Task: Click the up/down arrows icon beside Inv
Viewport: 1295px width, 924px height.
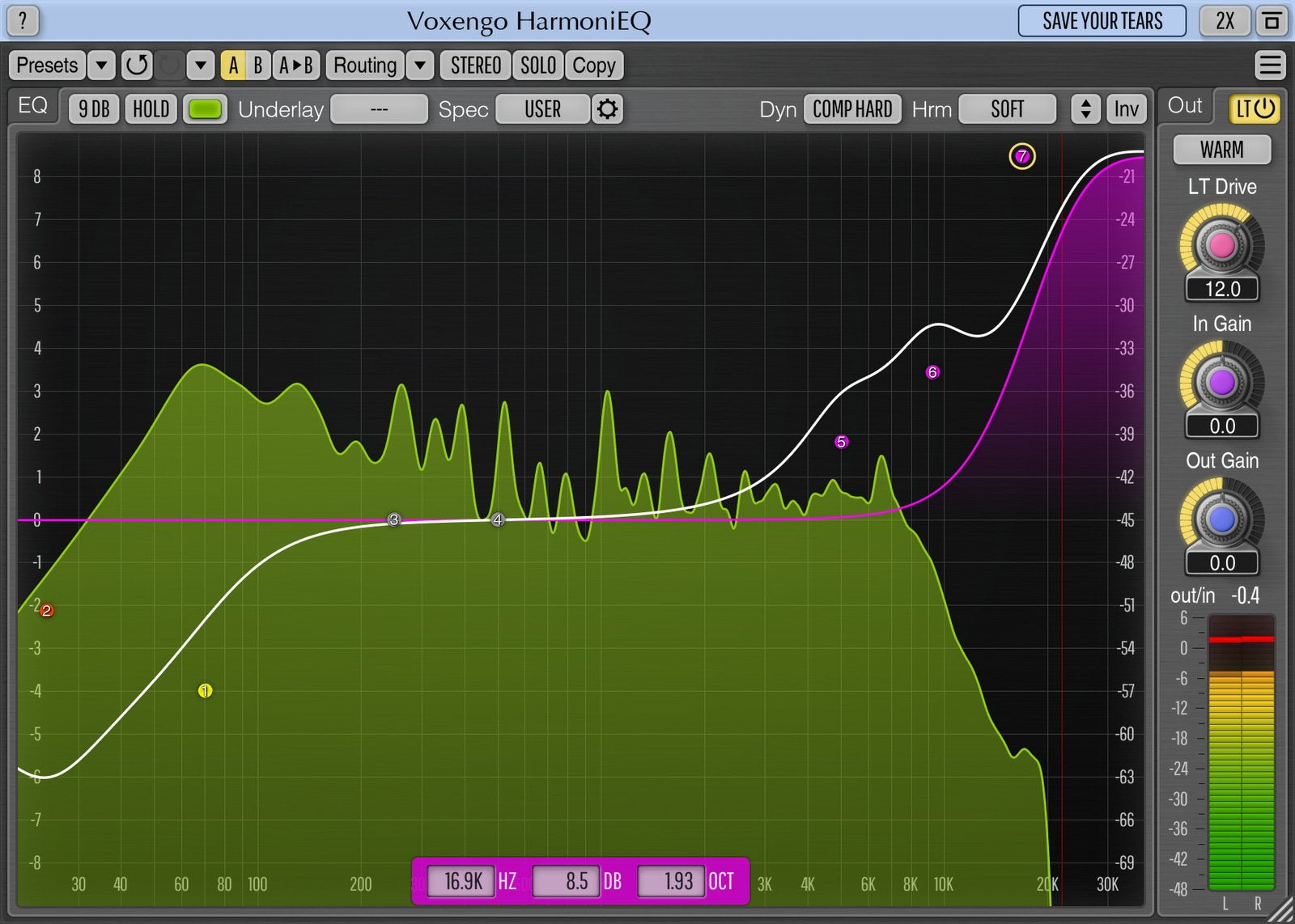Action: click(1085, 109)
